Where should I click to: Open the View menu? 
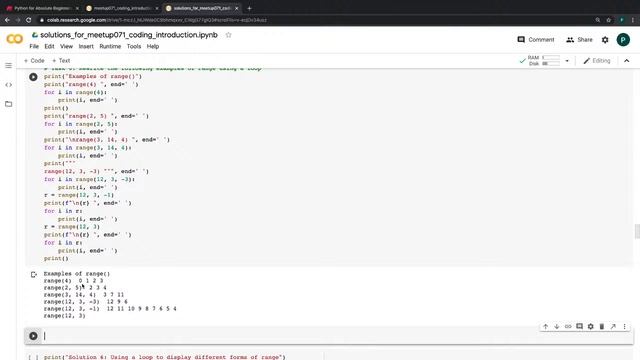pos(66,47)
